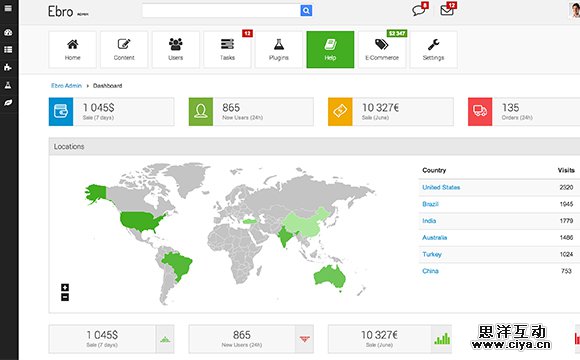Click the Country column header
The width and height of the screenshot is (580, 360).
[434, 171]
